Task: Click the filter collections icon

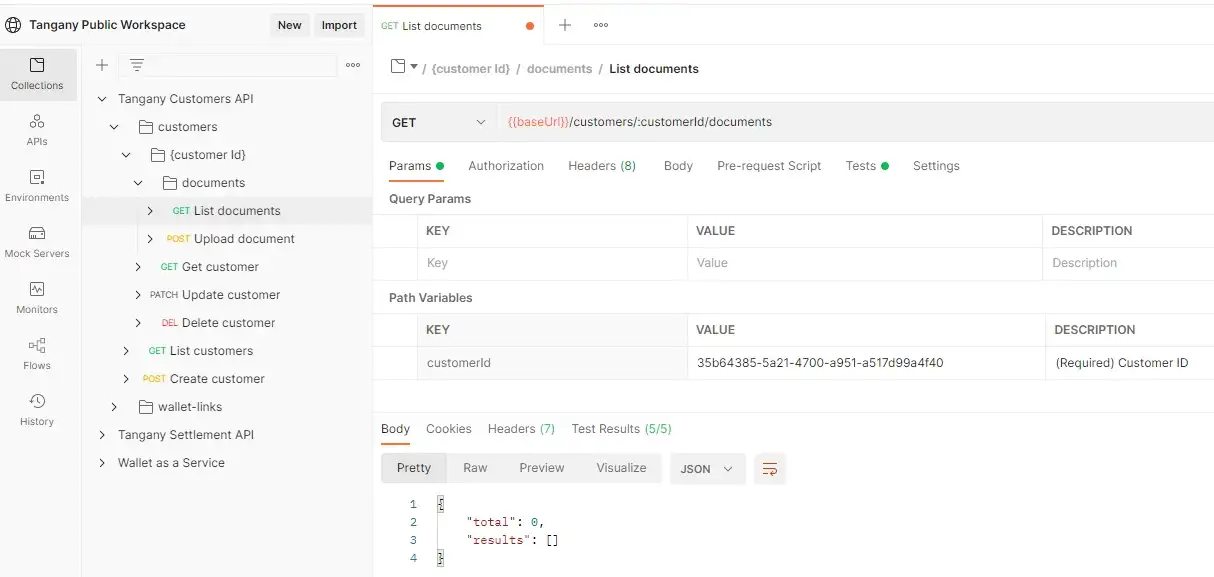Action: click(x=137, y=65)
